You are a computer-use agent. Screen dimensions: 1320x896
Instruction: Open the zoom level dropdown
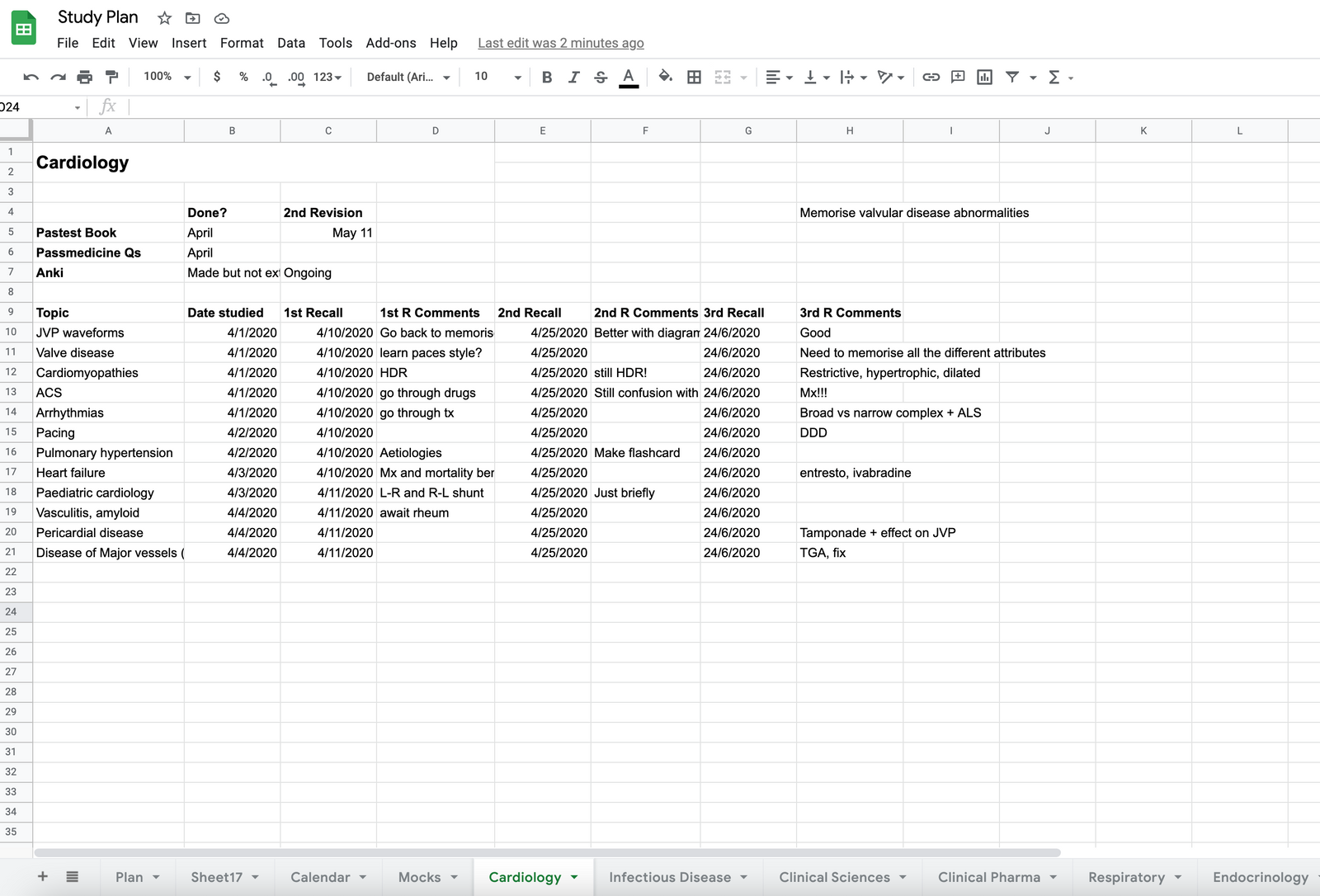click(x=163, y=77)
